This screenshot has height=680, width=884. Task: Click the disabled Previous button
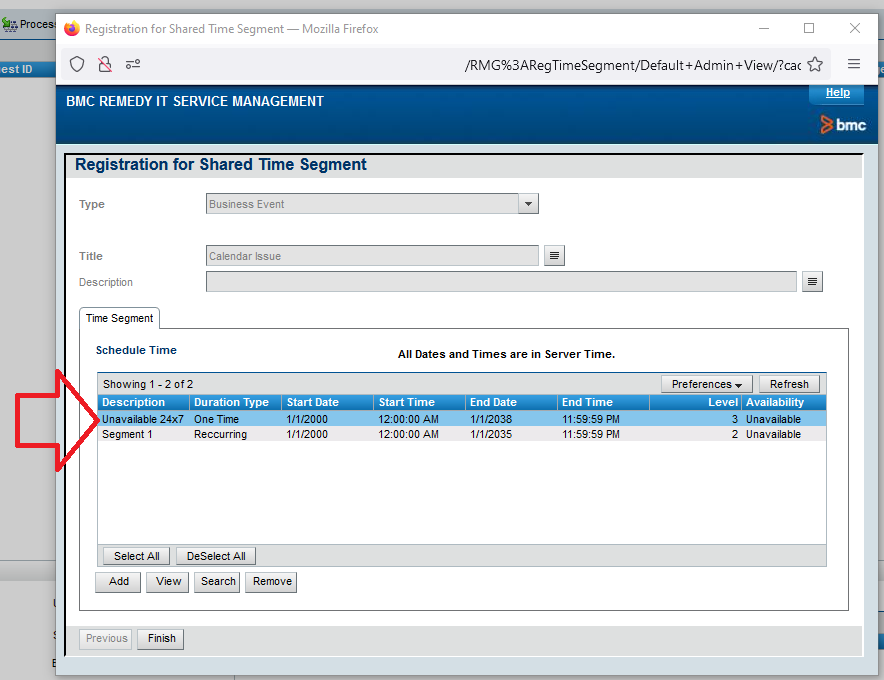coord(106,639)
